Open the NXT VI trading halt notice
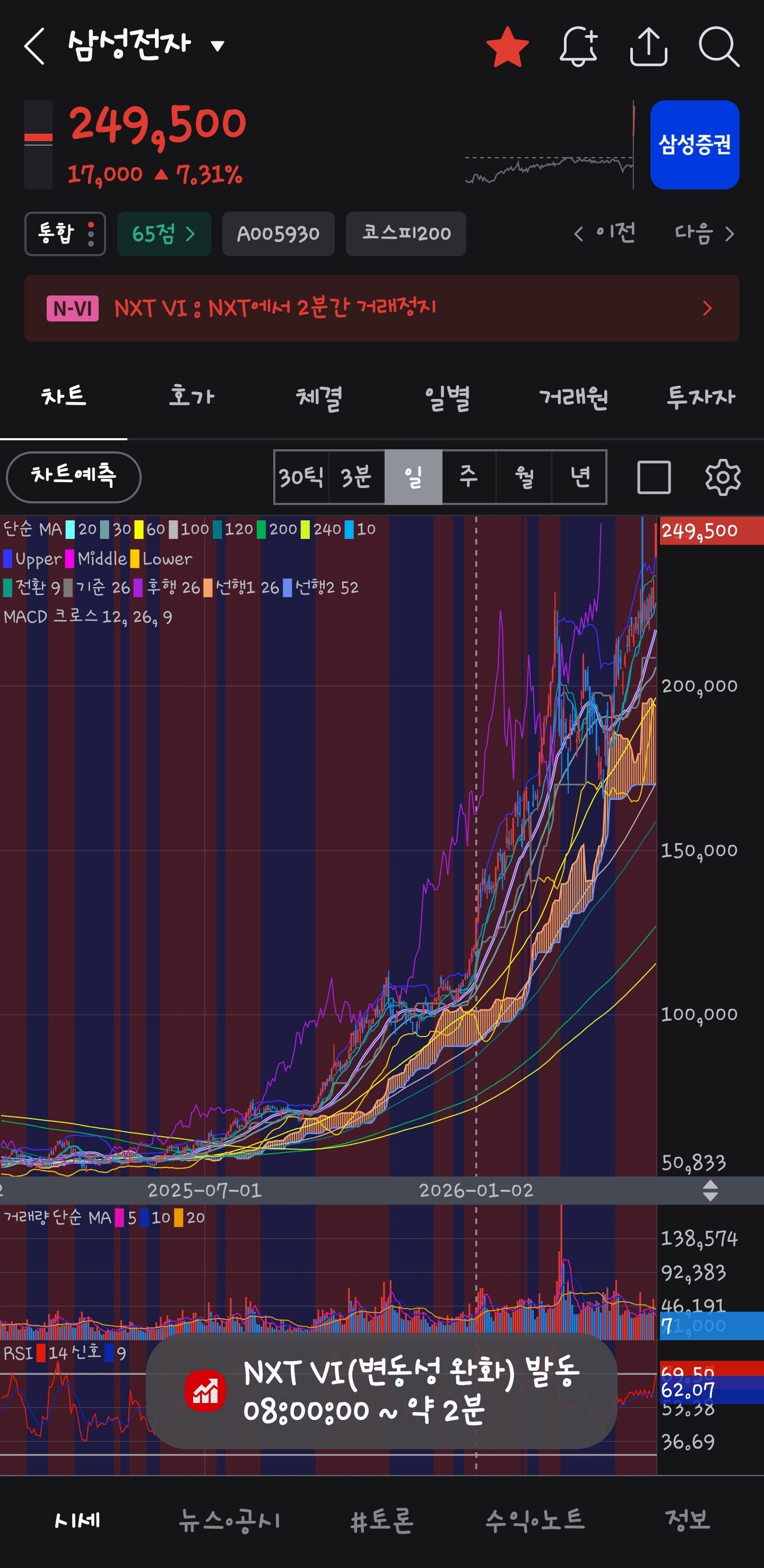Image resolution: width=764 pixels, height=1568 pixels. [381, 308]
